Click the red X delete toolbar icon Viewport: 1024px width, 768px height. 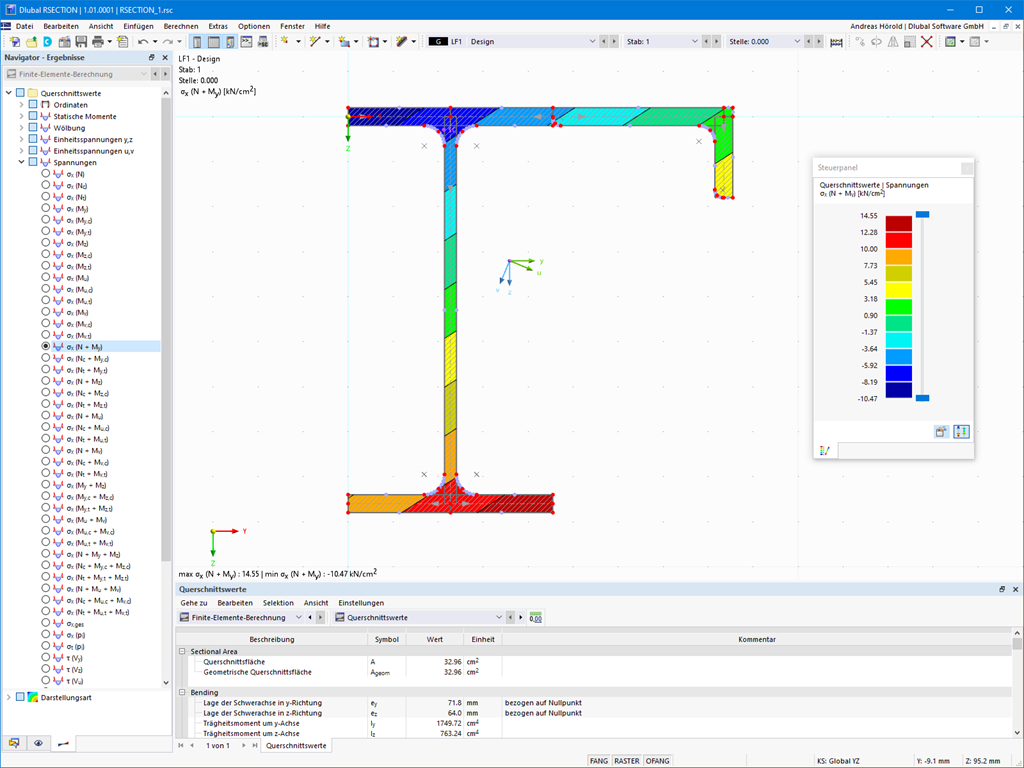click(926, 42)
